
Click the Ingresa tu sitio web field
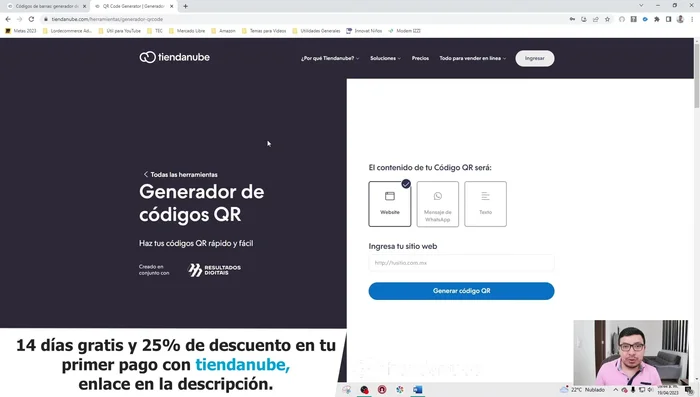[x=461, y=263]
